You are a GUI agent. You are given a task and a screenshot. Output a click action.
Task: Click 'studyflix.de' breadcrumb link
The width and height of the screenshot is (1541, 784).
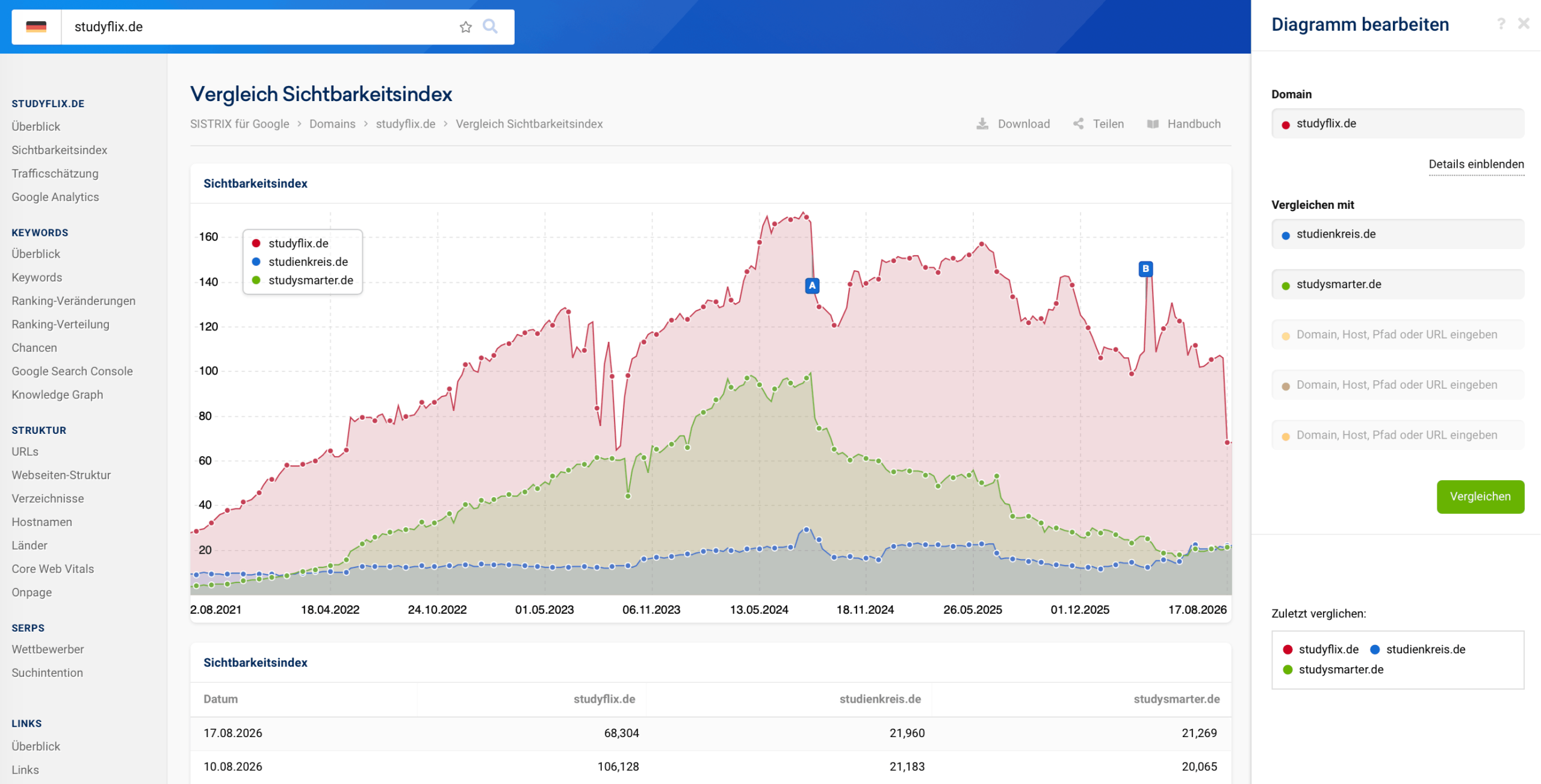pos(405,124)
